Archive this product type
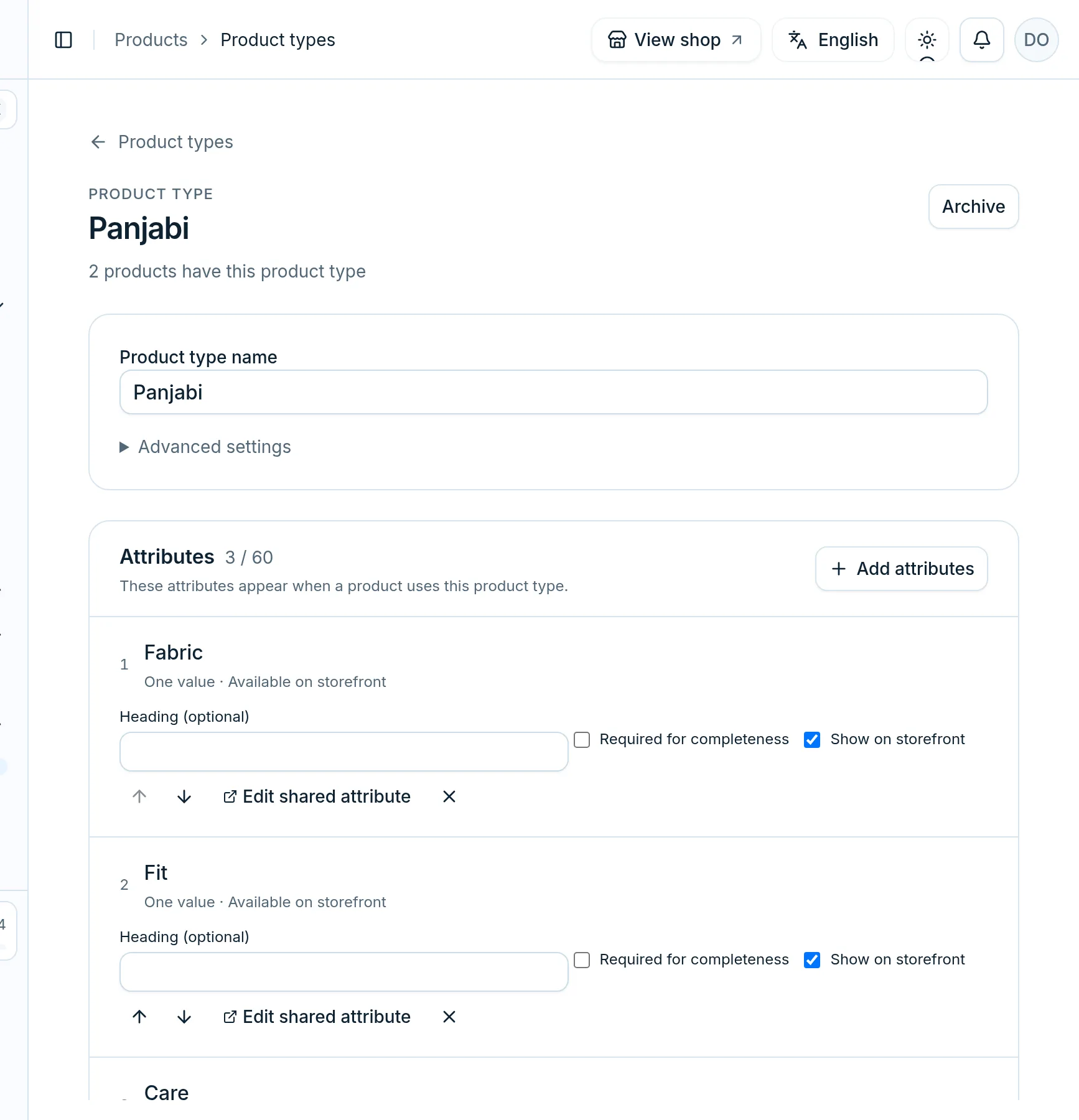 (x=973, y=207)
